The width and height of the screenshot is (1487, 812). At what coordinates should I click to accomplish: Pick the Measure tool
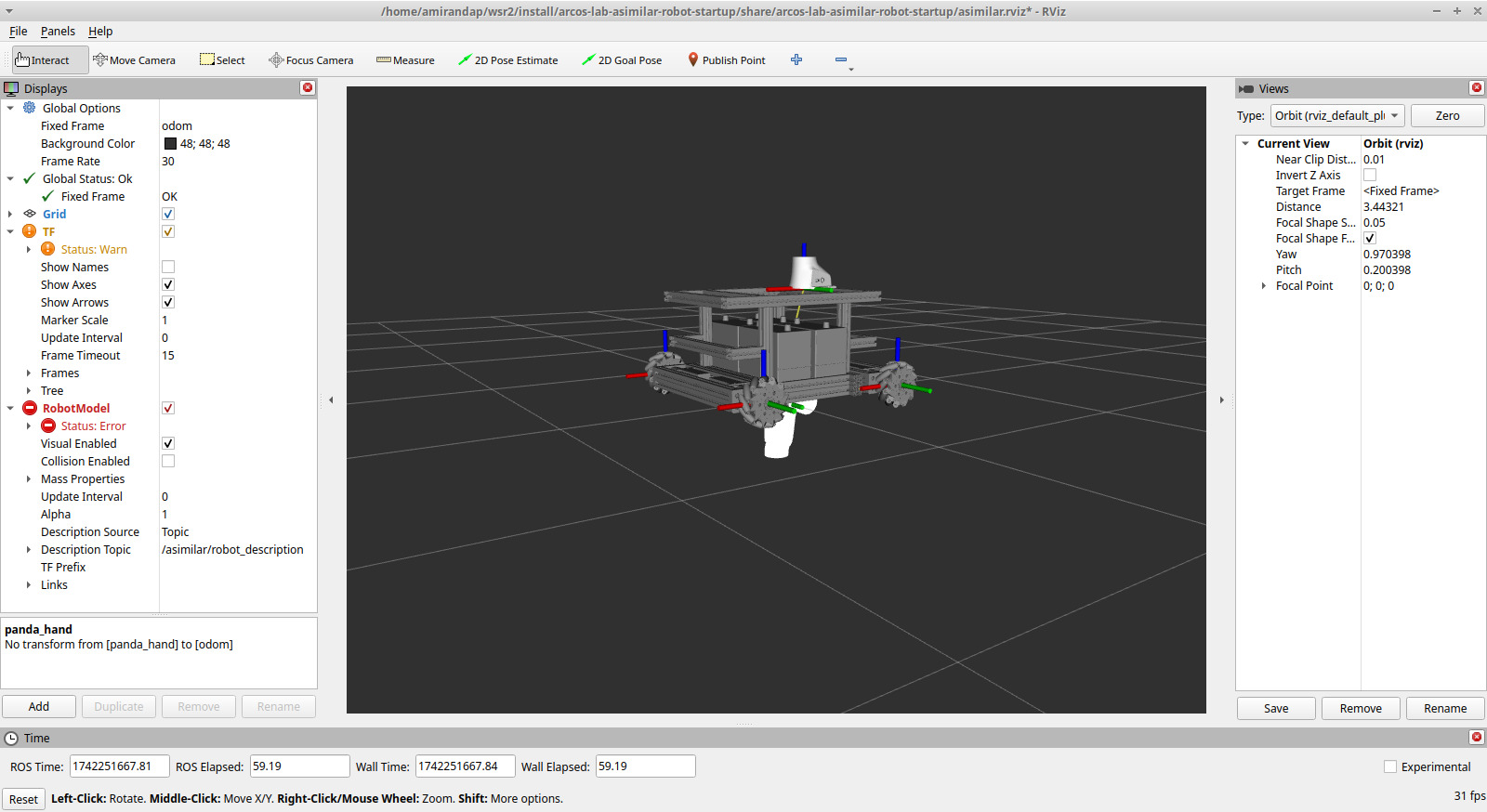pyautogui.click(x=405, y=60)
